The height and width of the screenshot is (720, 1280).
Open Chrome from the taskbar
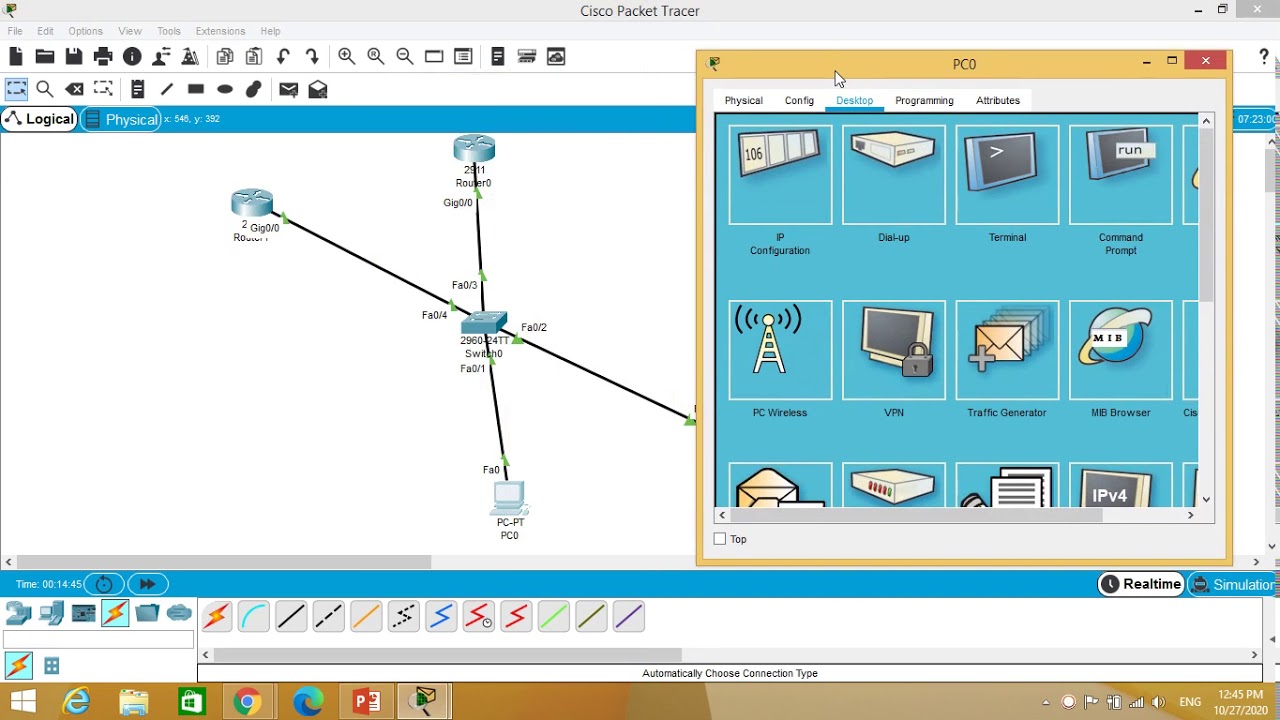click(247, 701)
